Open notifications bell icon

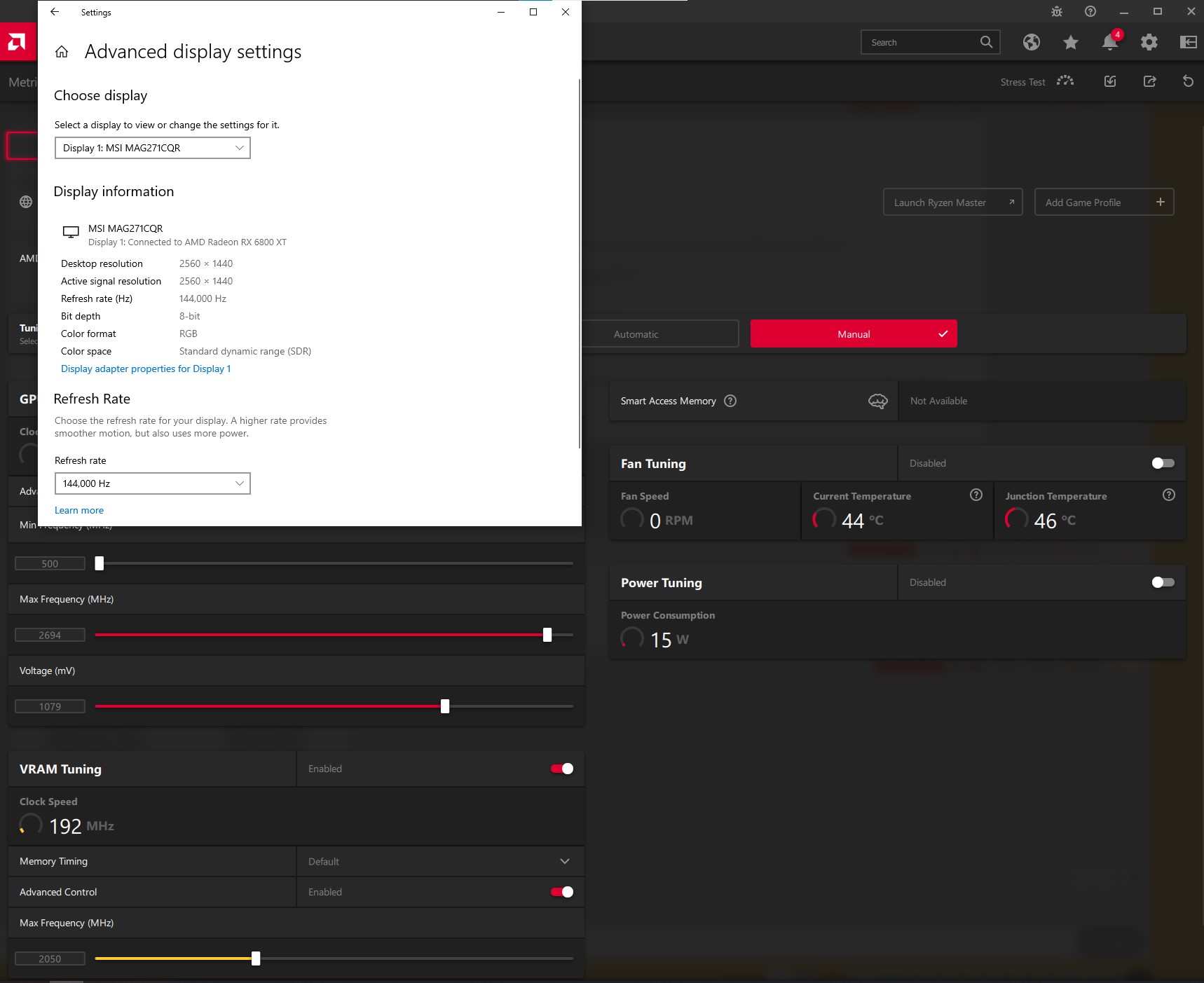tap(1109, 42)
